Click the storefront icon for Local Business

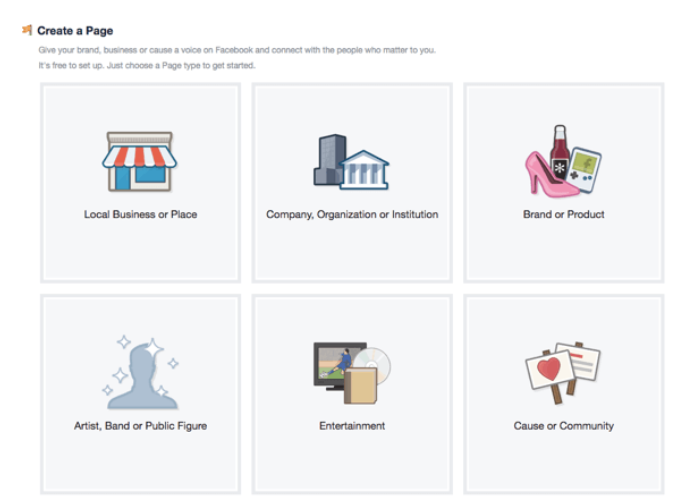pyautogui.click(x=139, y=162)
